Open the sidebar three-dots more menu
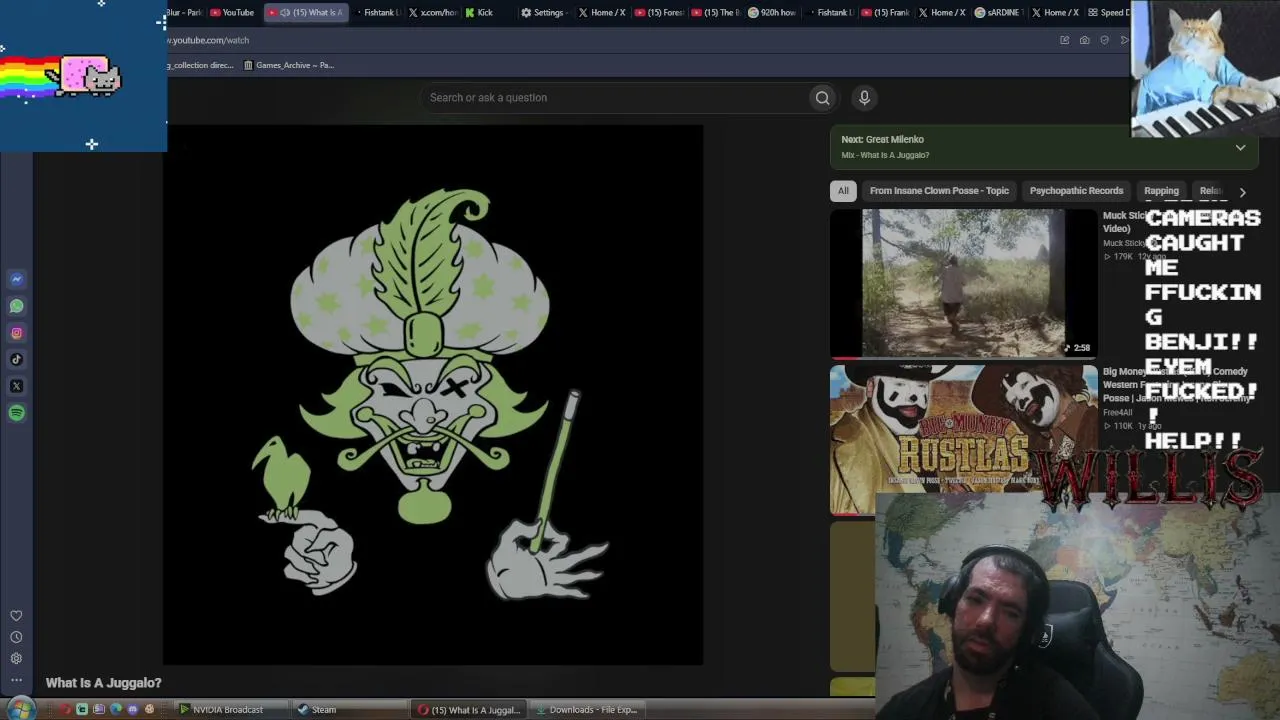This screenshot has width=1280, height=720. (16, 680)
